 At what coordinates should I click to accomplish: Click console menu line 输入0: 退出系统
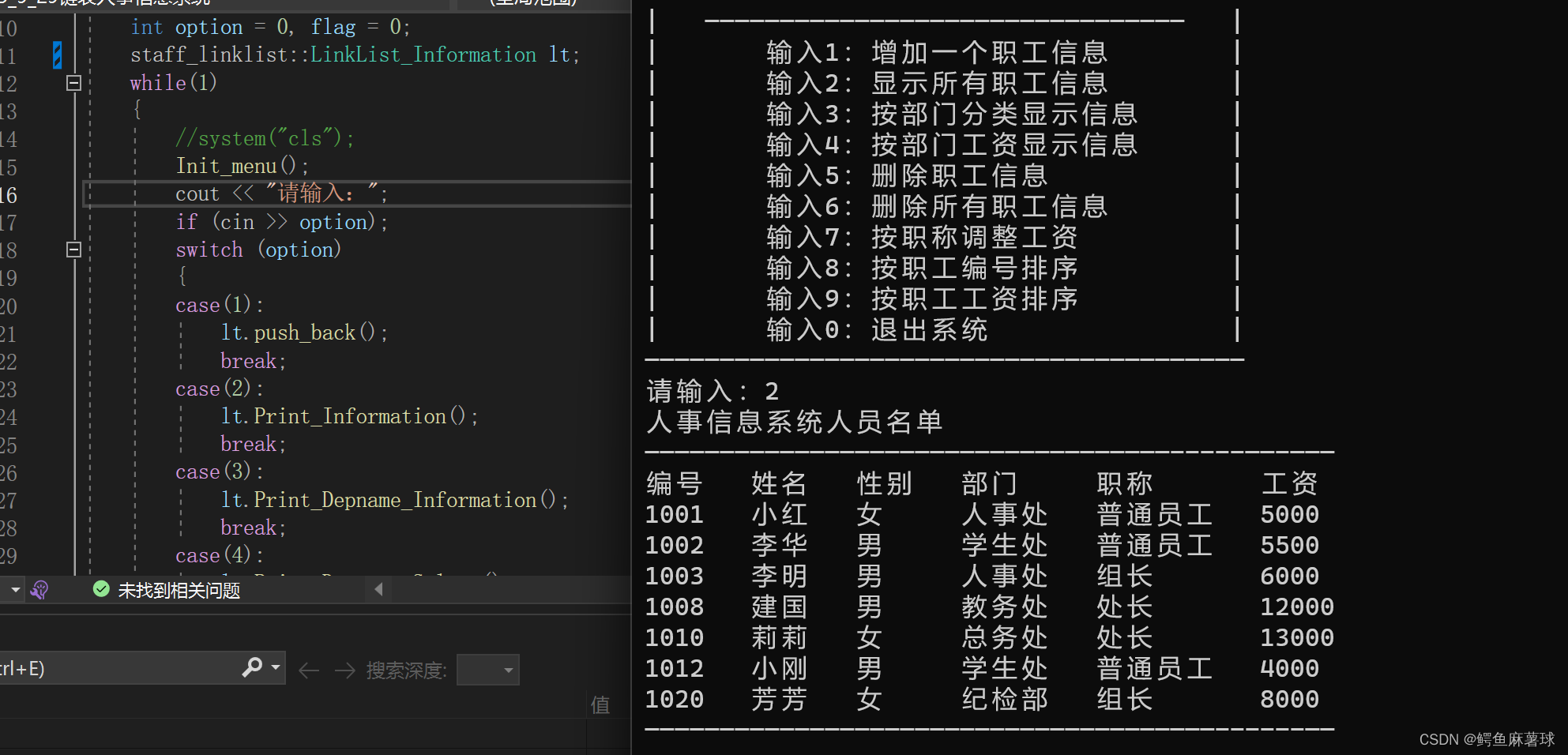click(x=877, y=330)
